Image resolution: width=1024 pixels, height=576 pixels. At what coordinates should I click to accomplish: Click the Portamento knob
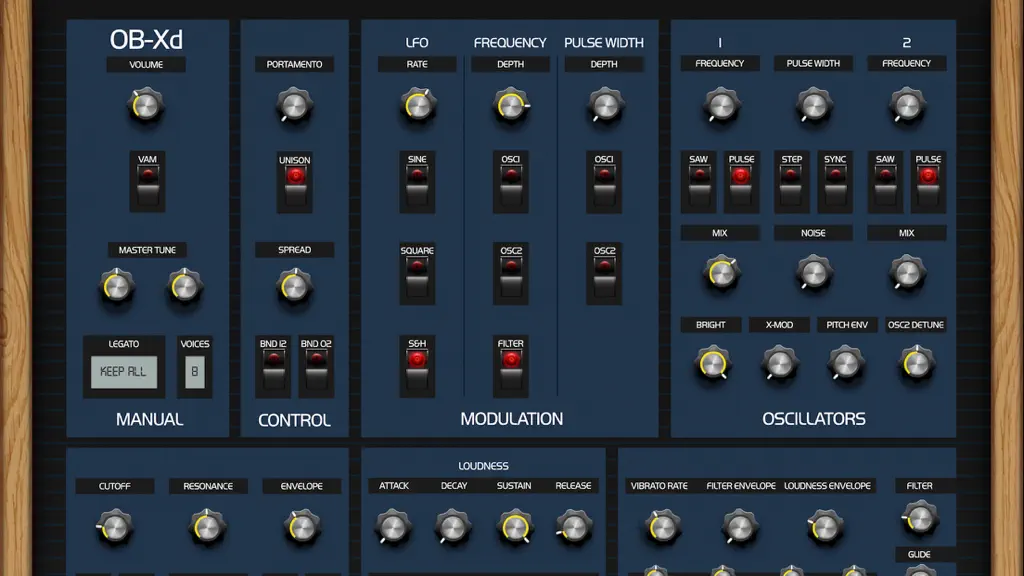point(294,106)
